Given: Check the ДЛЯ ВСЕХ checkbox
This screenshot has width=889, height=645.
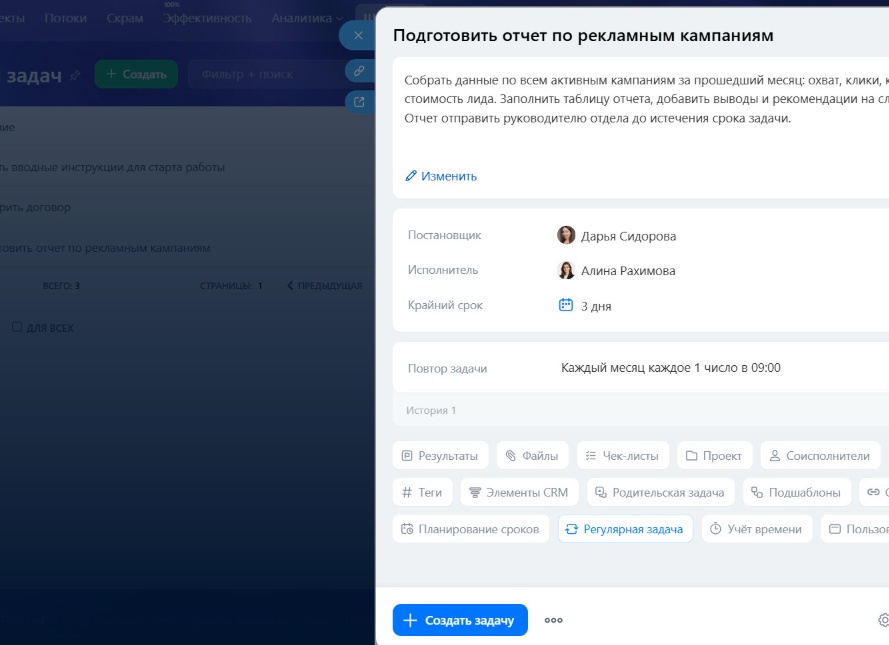Looking at the screenshot, I should coord(17,327).
